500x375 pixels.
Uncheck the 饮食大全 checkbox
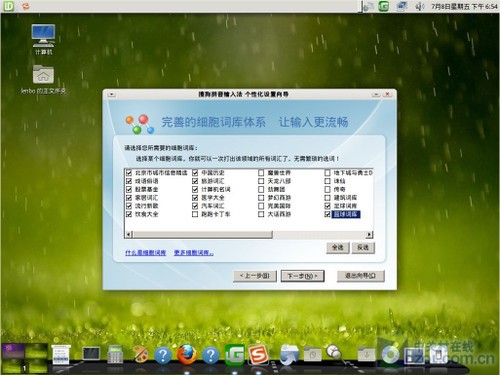[129, 214]
